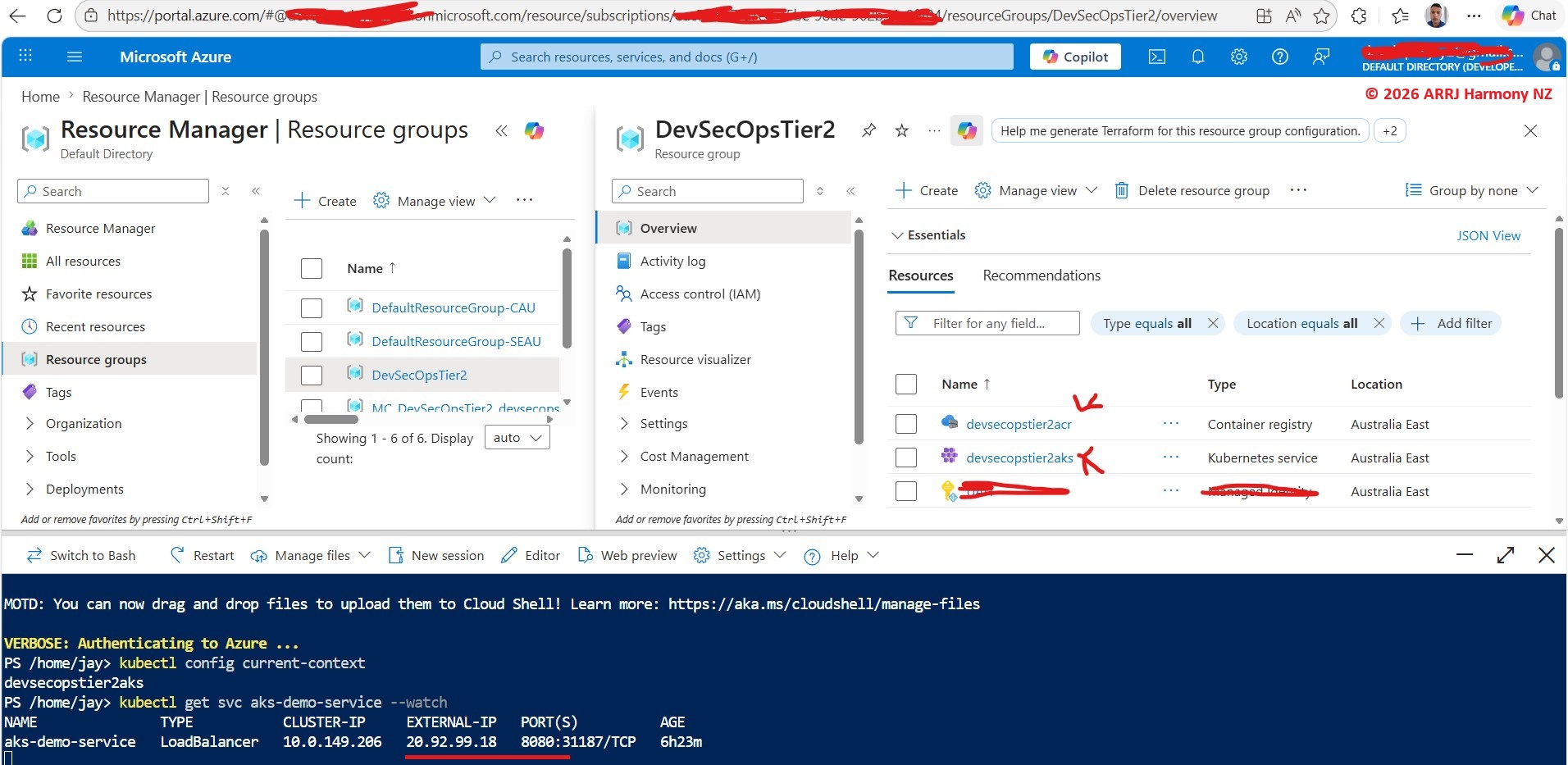Open the notifications bell
This screenshot has height=765, width=1568.
[1198, 57]
